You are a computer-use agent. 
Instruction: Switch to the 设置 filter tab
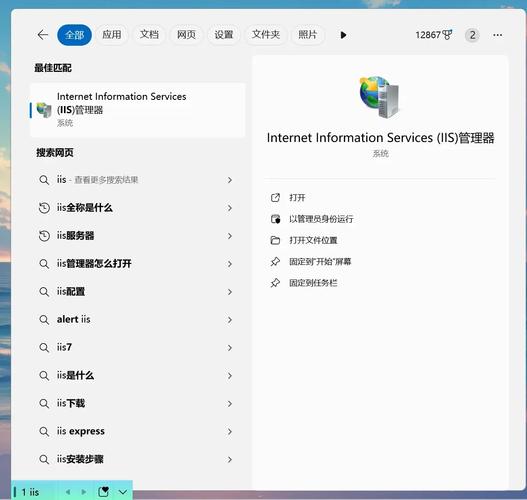click(224, 35)
